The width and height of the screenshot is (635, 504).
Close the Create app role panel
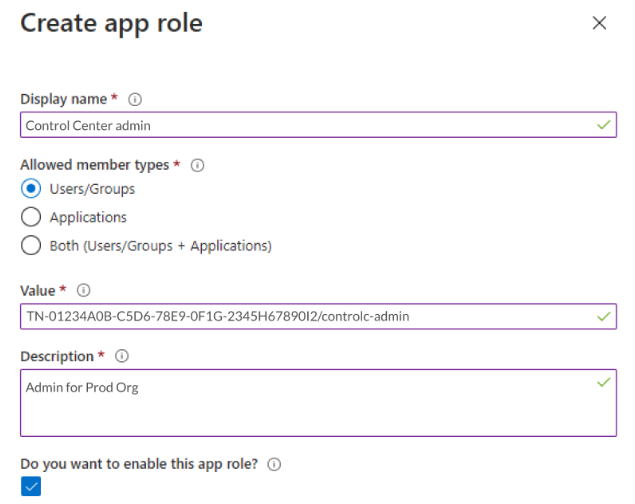point(599,23)
